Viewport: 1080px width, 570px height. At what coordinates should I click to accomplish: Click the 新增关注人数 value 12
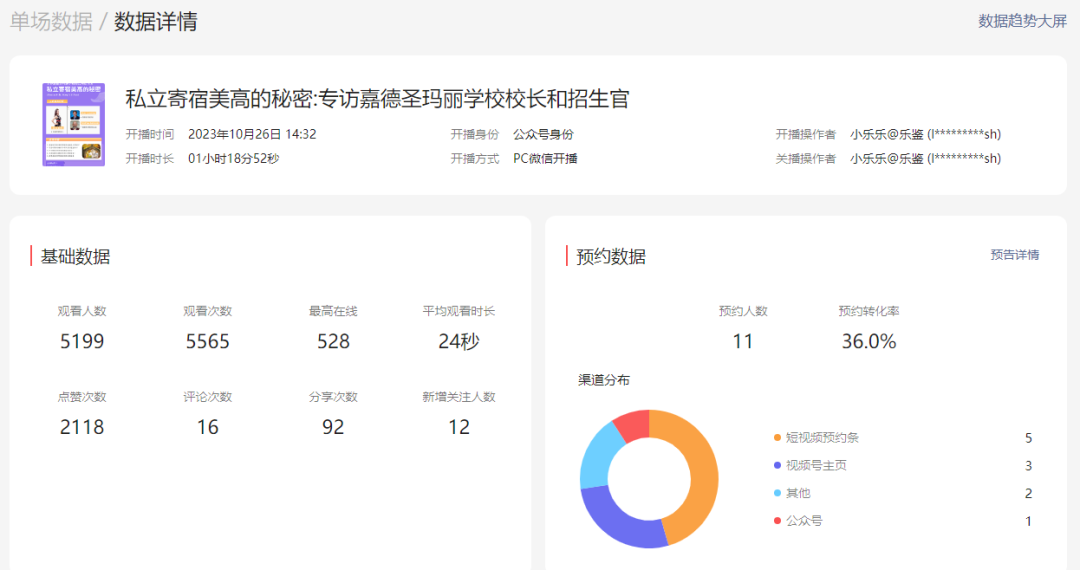tap(459, 427)
